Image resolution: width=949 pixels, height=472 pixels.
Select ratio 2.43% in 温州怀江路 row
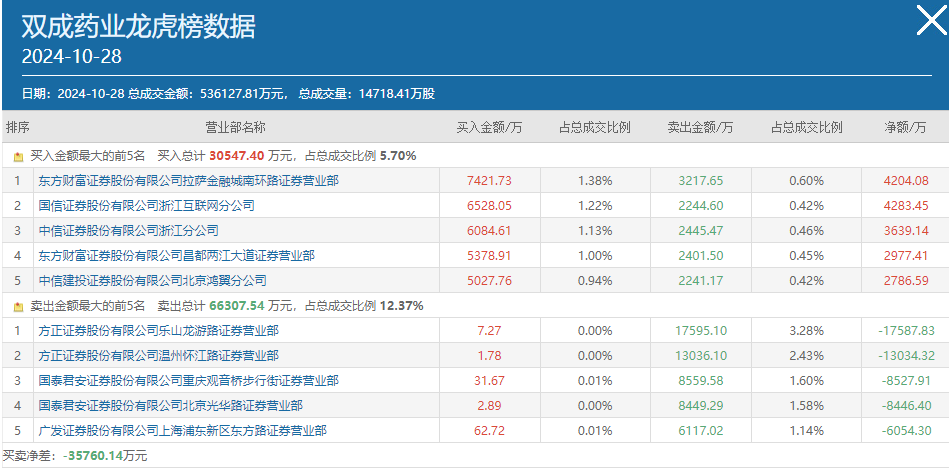(x=806, y=356)
